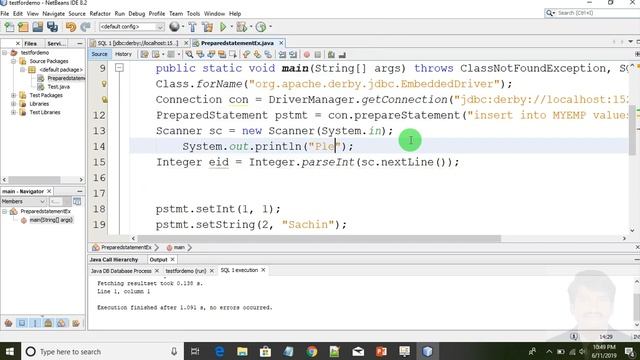
Task: Select Test.java in the project tree
Action: (58, 87)
